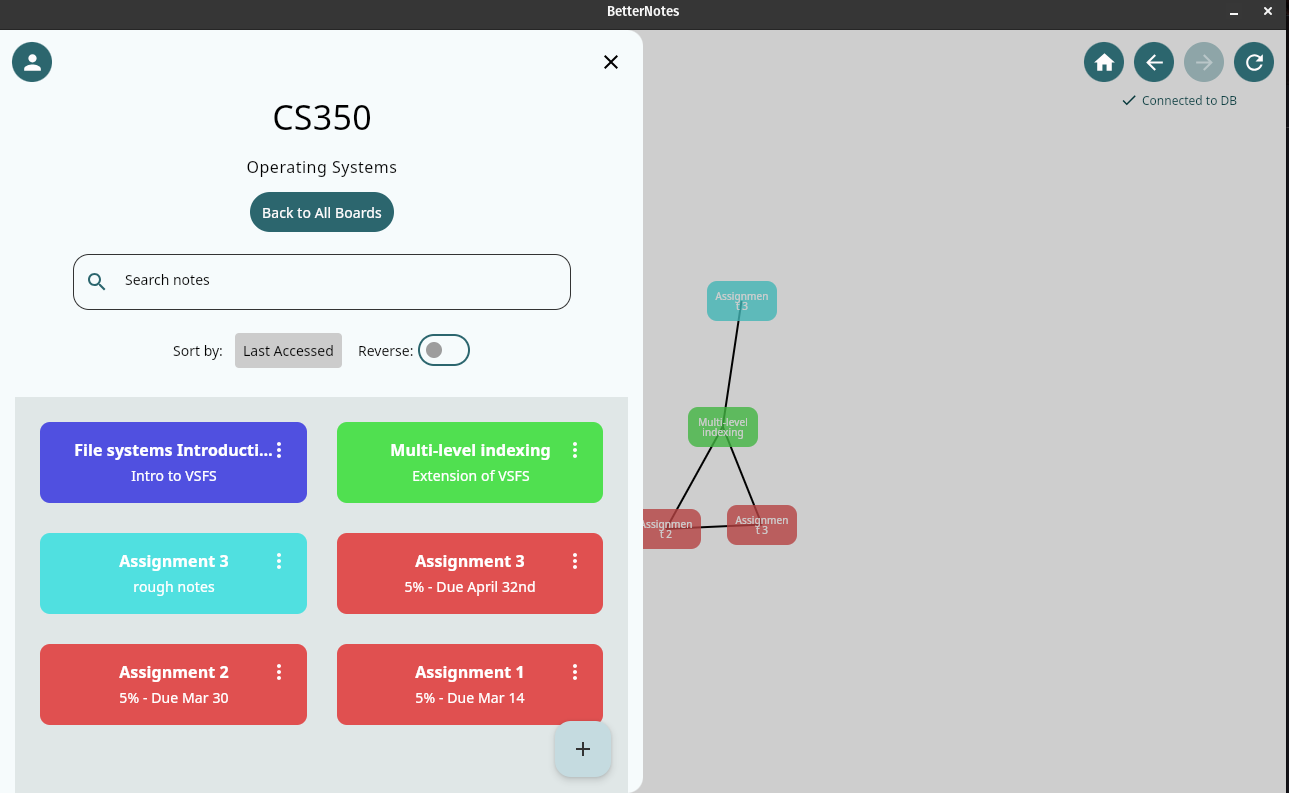
Task: Focus the Search notes input field
Action: click(x=340, y=281)
